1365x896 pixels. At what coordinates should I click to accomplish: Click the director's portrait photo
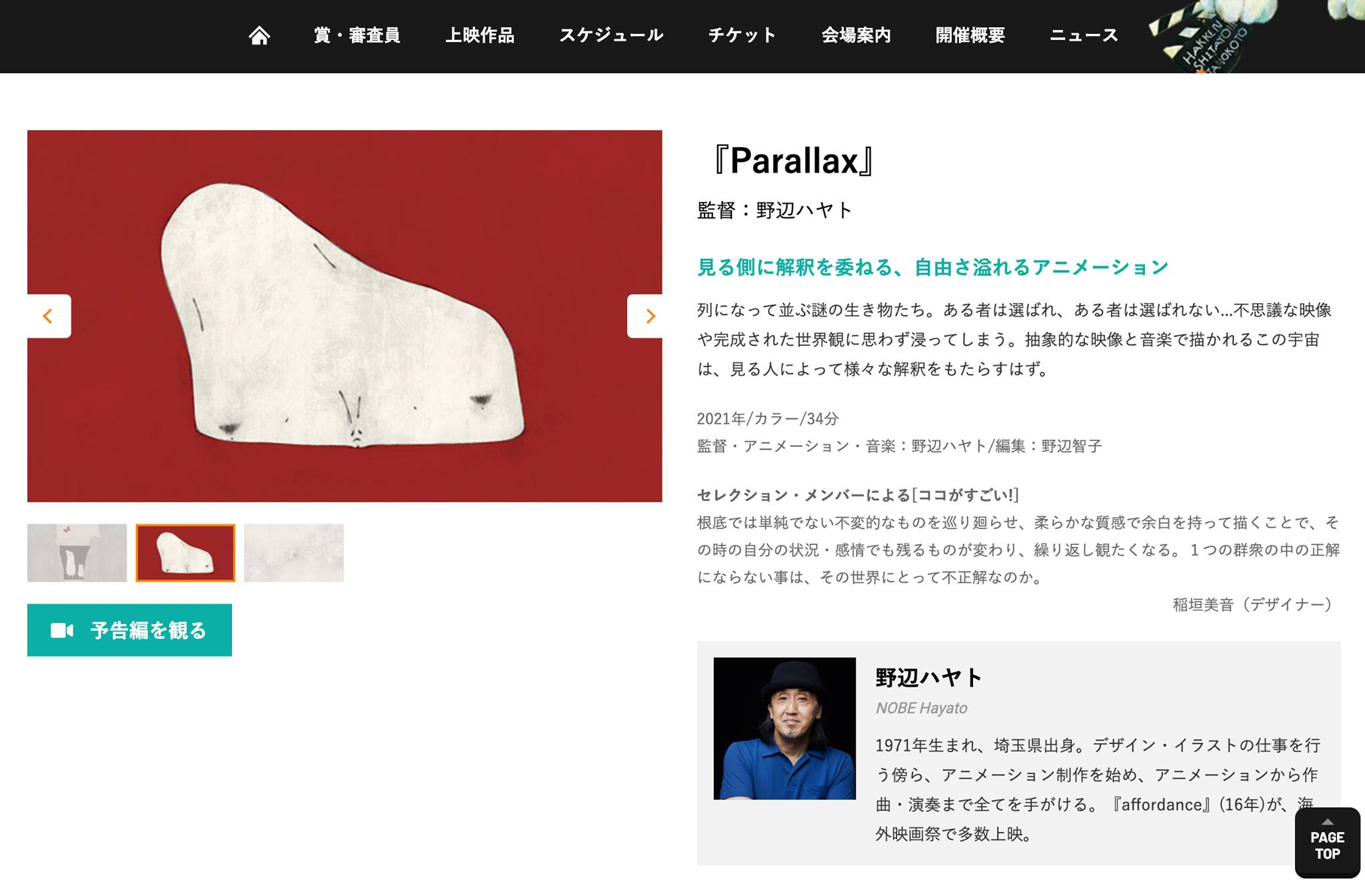pos(784,729)
